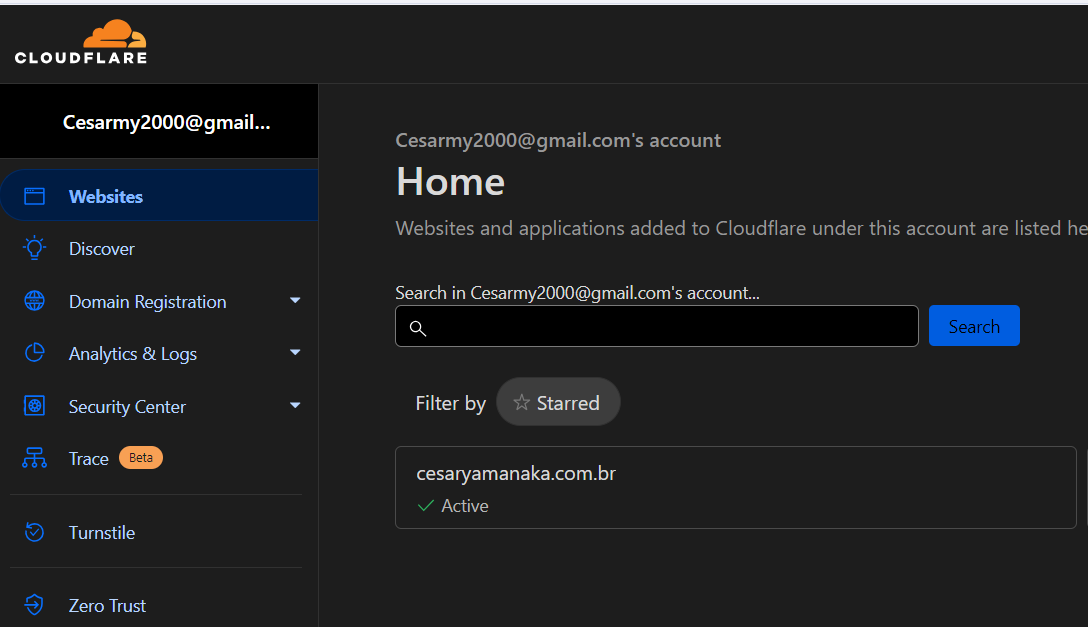
Task: Click the Home page heading
Action: pos(450,182)
